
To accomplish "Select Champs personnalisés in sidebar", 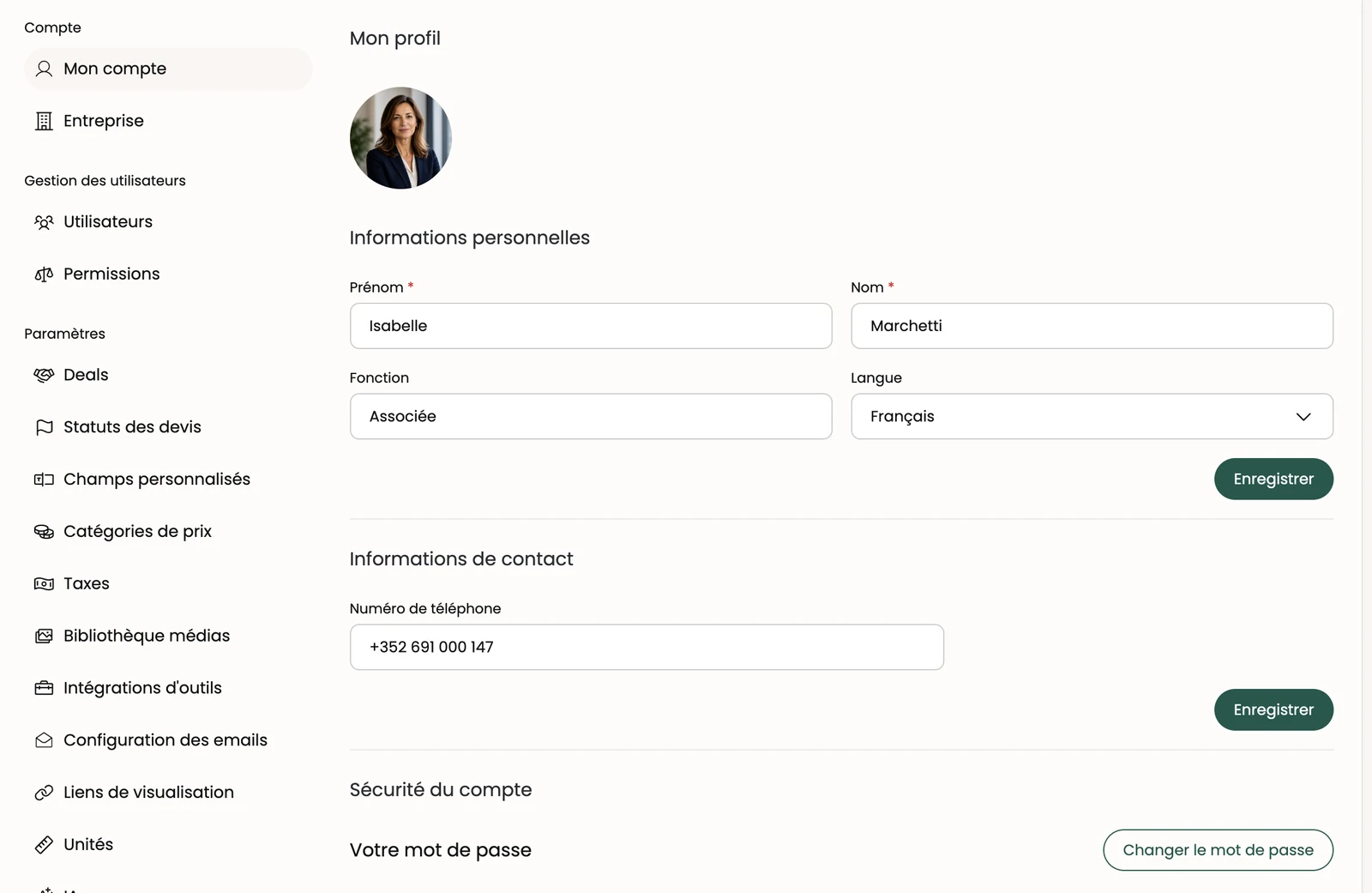I will 168,480.
